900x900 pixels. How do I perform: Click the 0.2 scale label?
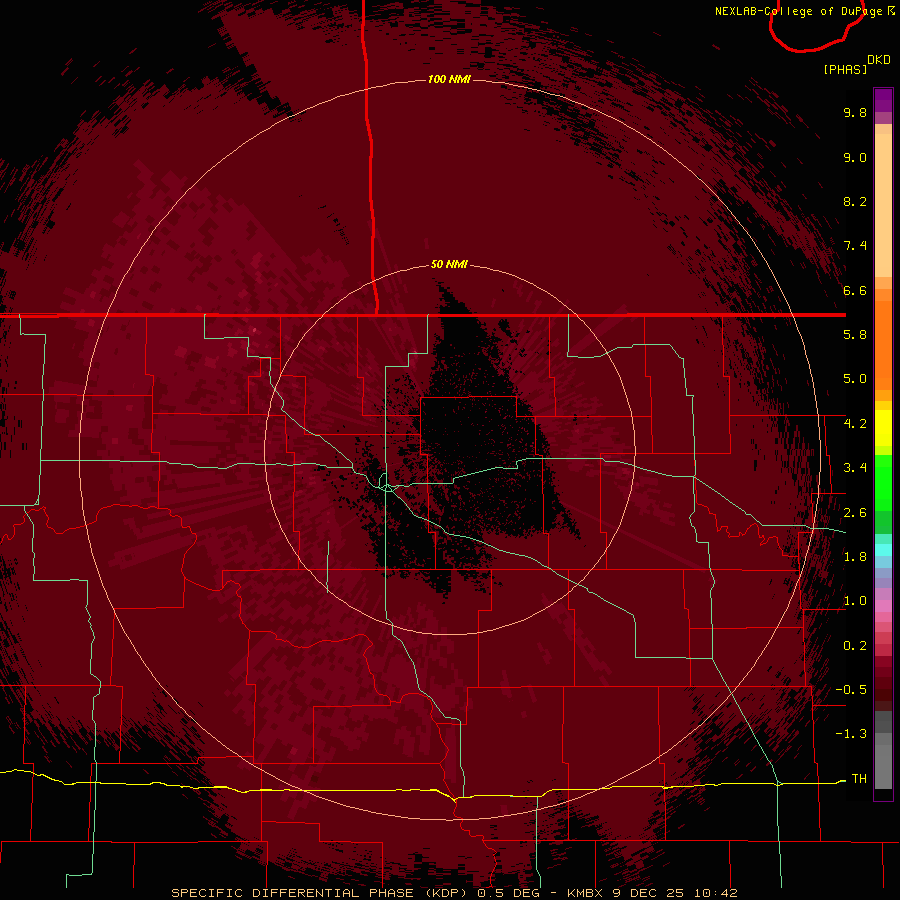[855, 646]
